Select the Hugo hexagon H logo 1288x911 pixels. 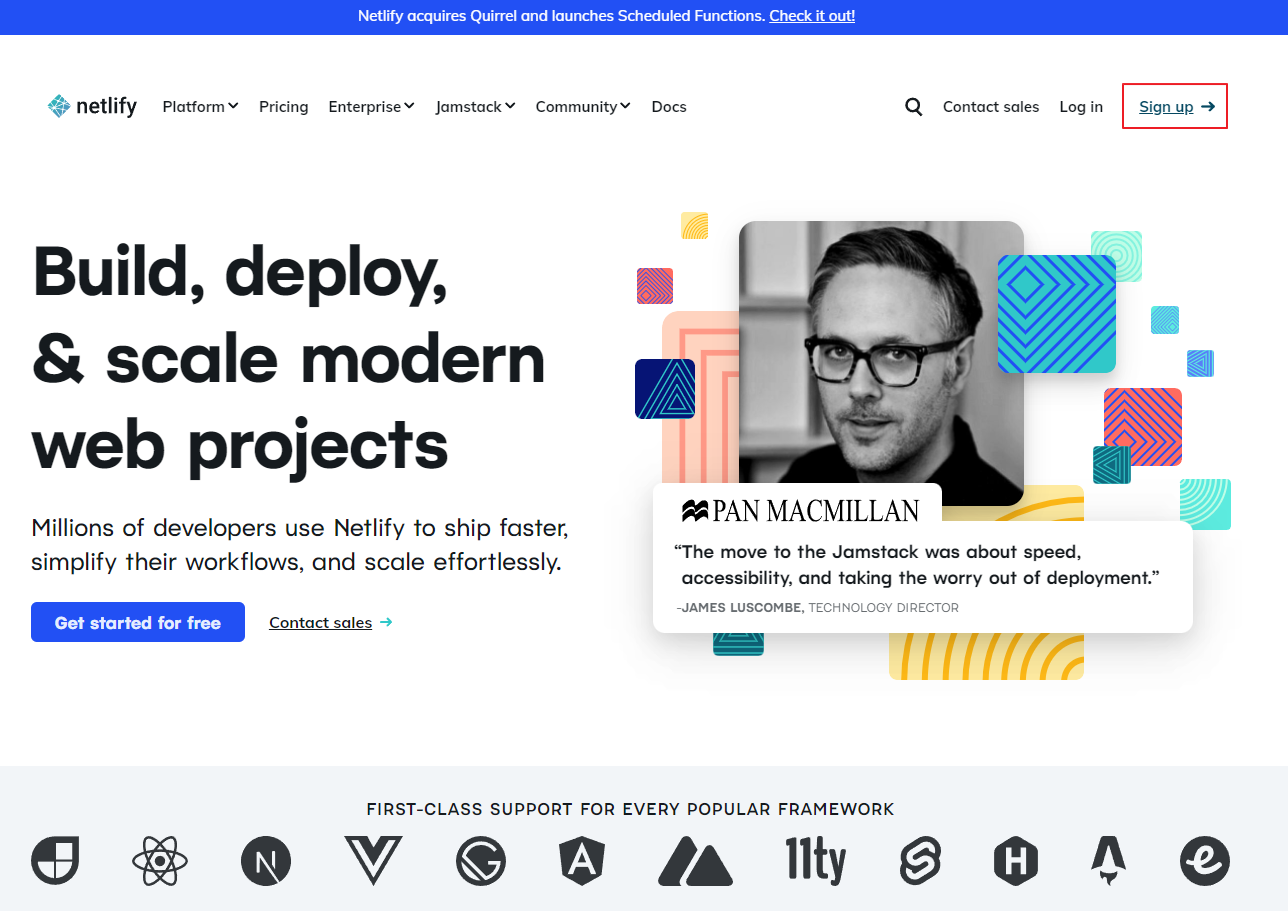(x=1016, y=860)
